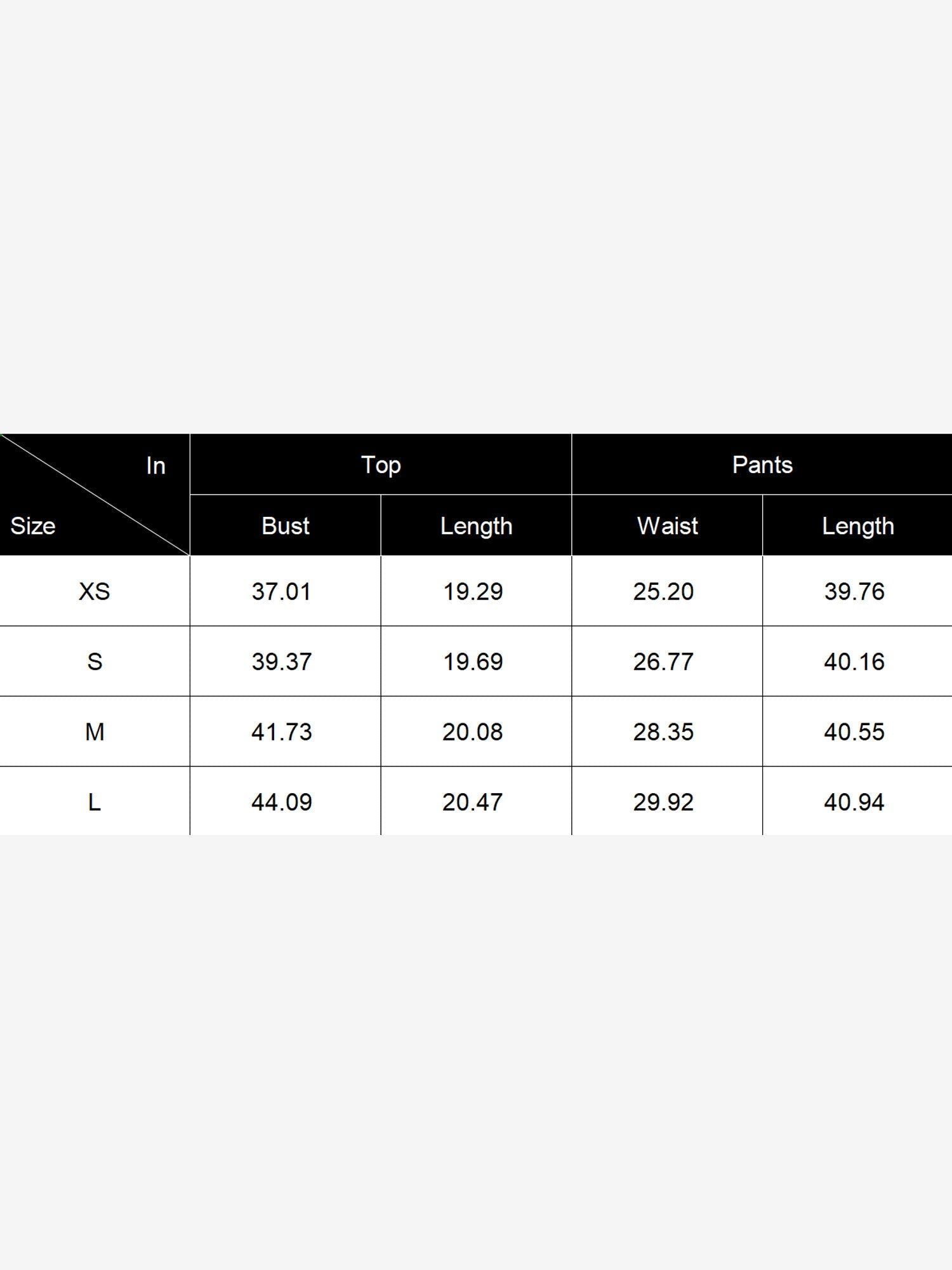This screenshot has height=1270, width=952.
Task: Select the Pants column header
Action: tap(762, 465)
